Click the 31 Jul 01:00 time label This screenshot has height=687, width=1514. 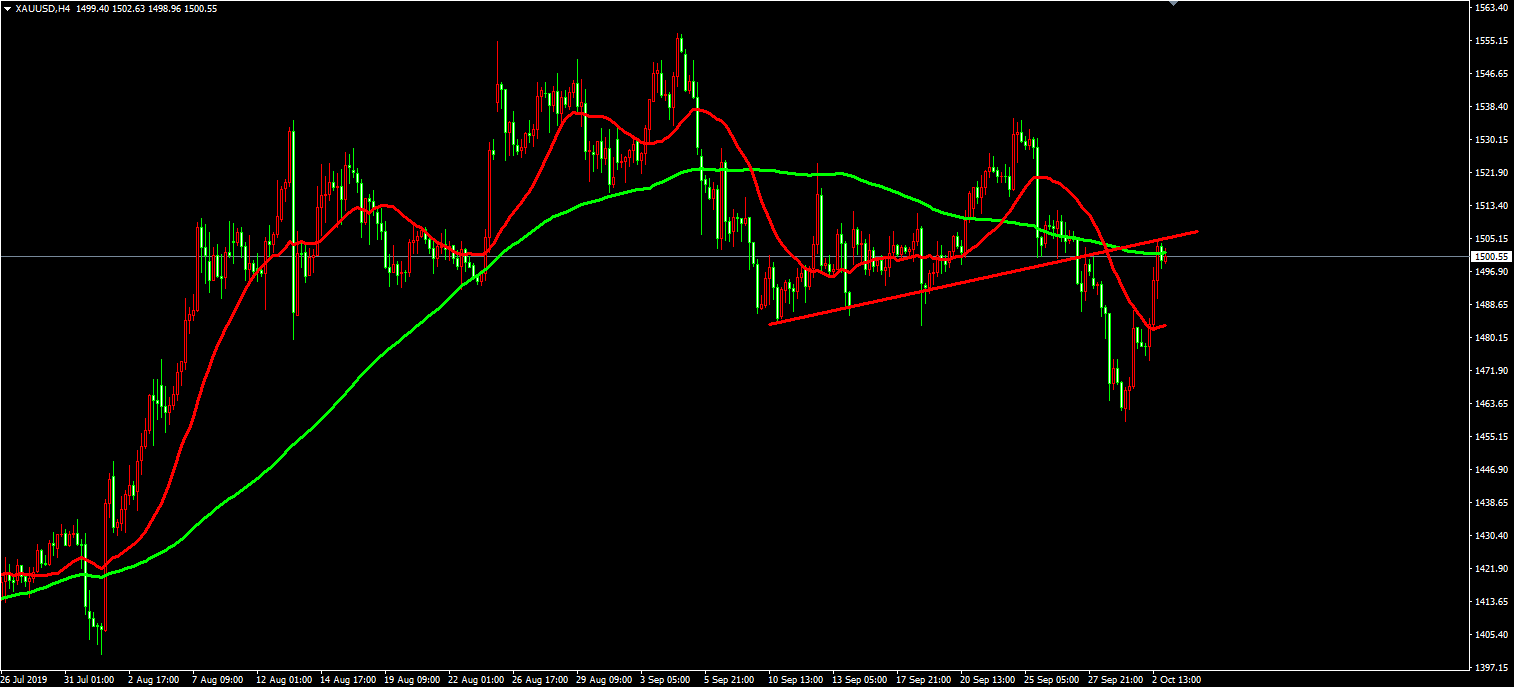tap(89, 680)
